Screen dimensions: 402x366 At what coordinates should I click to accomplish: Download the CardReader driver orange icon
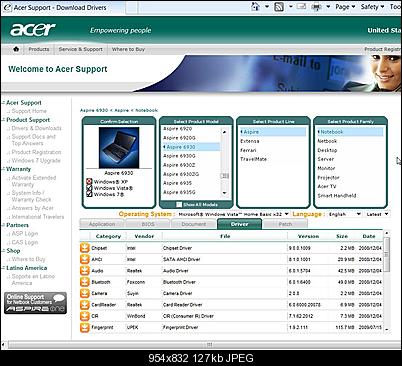[x=85, y=304]
